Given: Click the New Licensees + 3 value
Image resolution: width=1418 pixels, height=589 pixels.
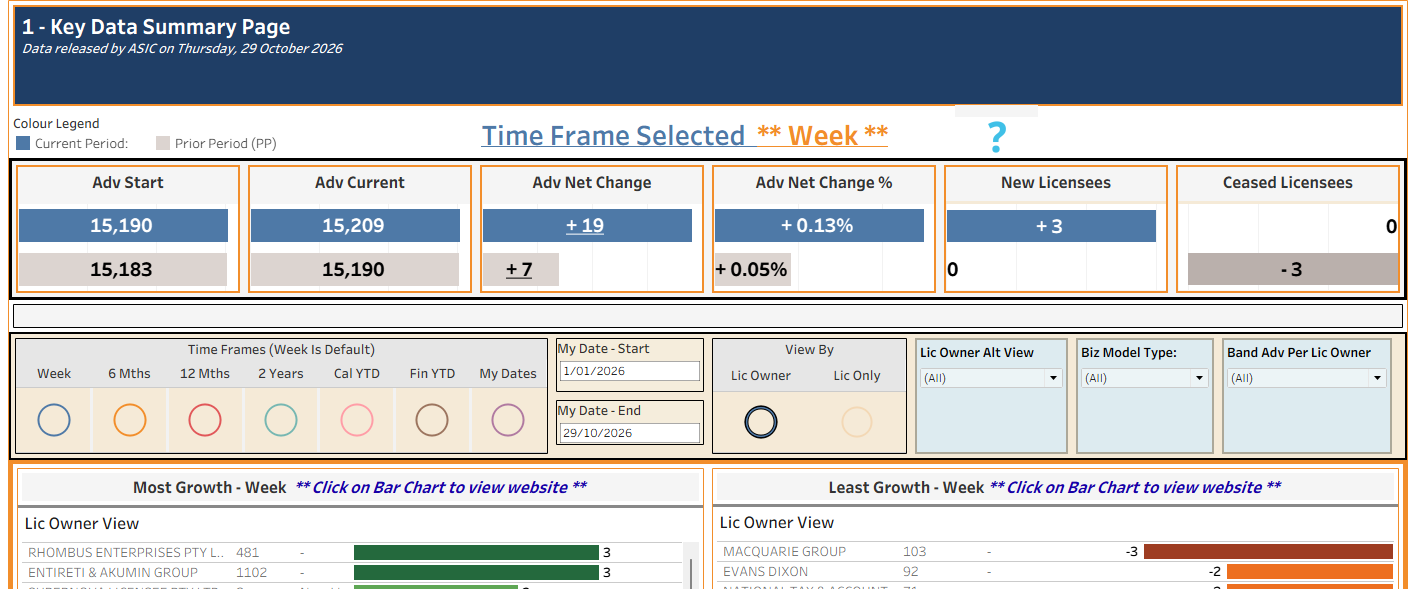Looking at the screenshot, I should (1050, 225).
